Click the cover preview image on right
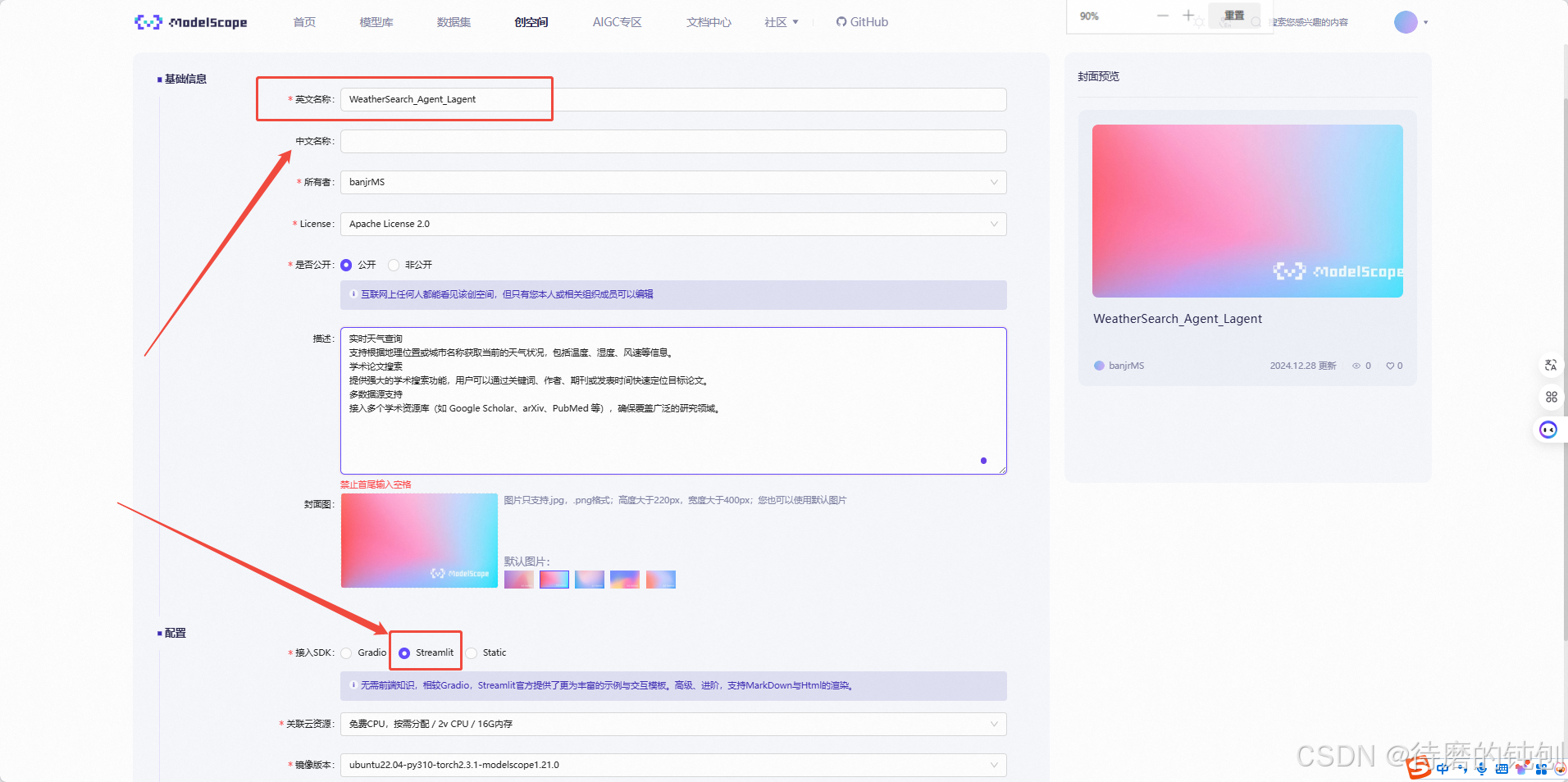Screen dimensions: 1568x782 [1247, 211]
